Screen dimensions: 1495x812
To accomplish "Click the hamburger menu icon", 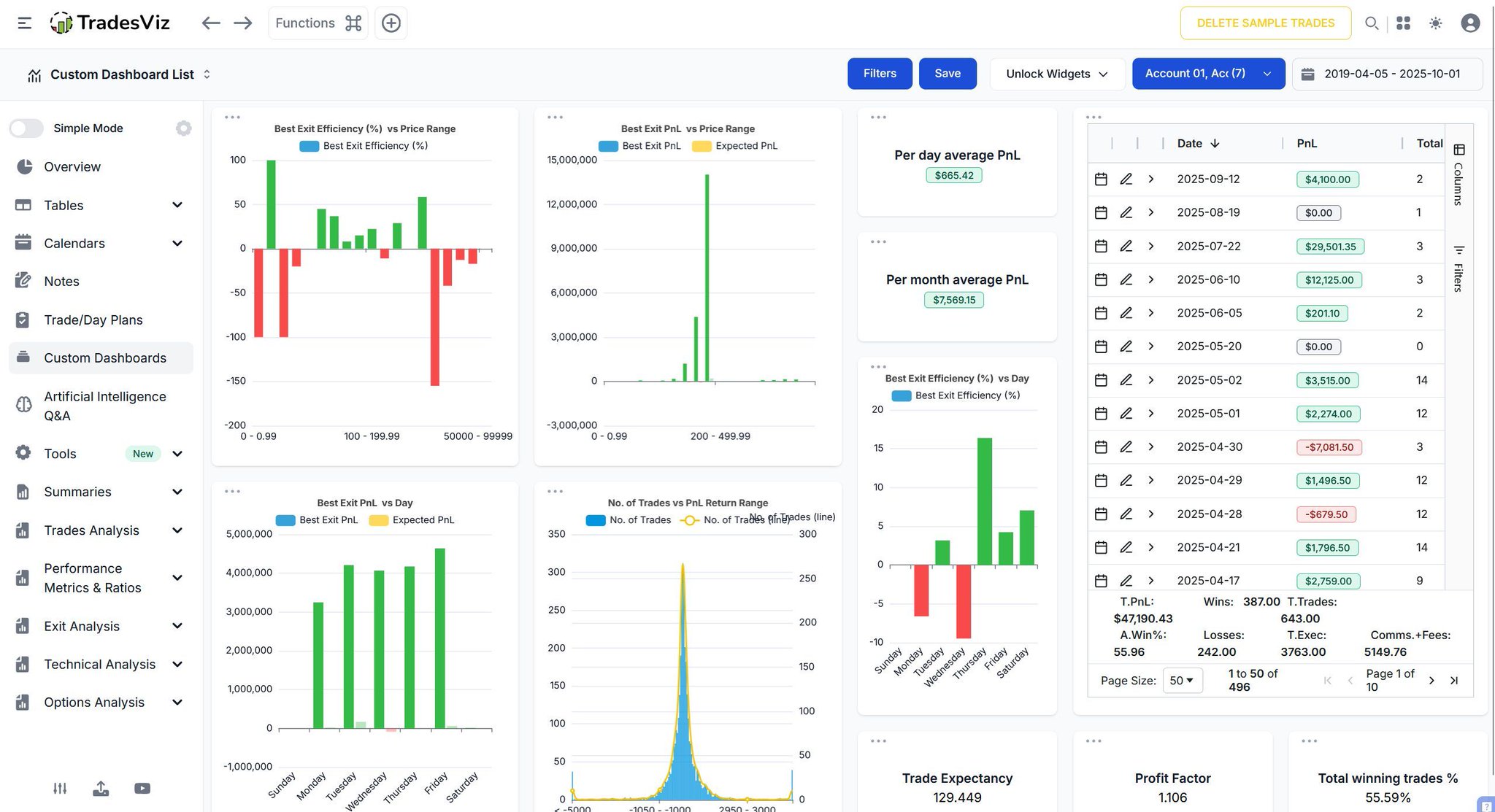I will [x=24, y=23].
